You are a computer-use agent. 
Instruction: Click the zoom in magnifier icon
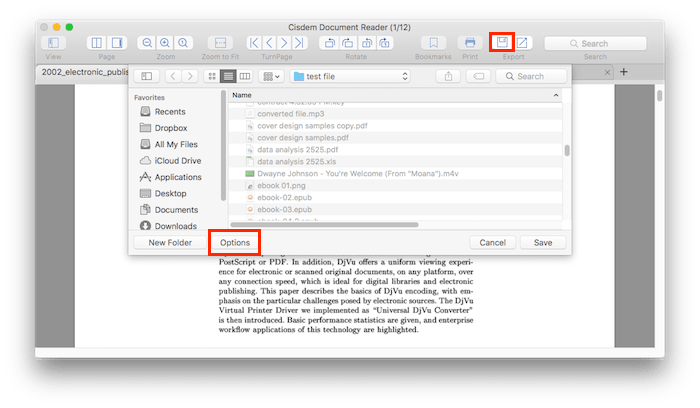[165, 43]
